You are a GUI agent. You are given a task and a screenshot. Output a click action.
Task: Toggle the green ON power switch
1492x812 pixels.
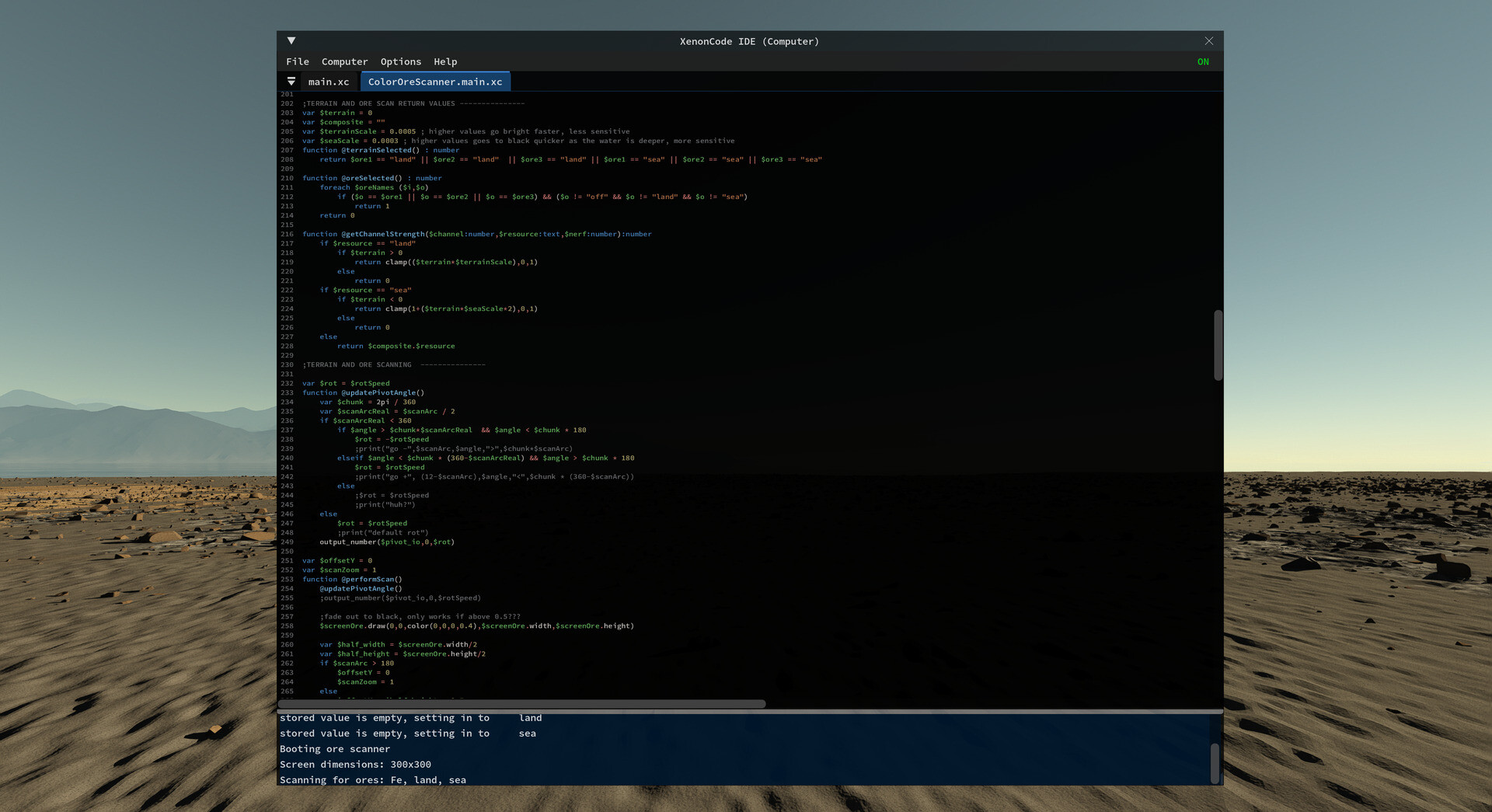(1203, 61)
